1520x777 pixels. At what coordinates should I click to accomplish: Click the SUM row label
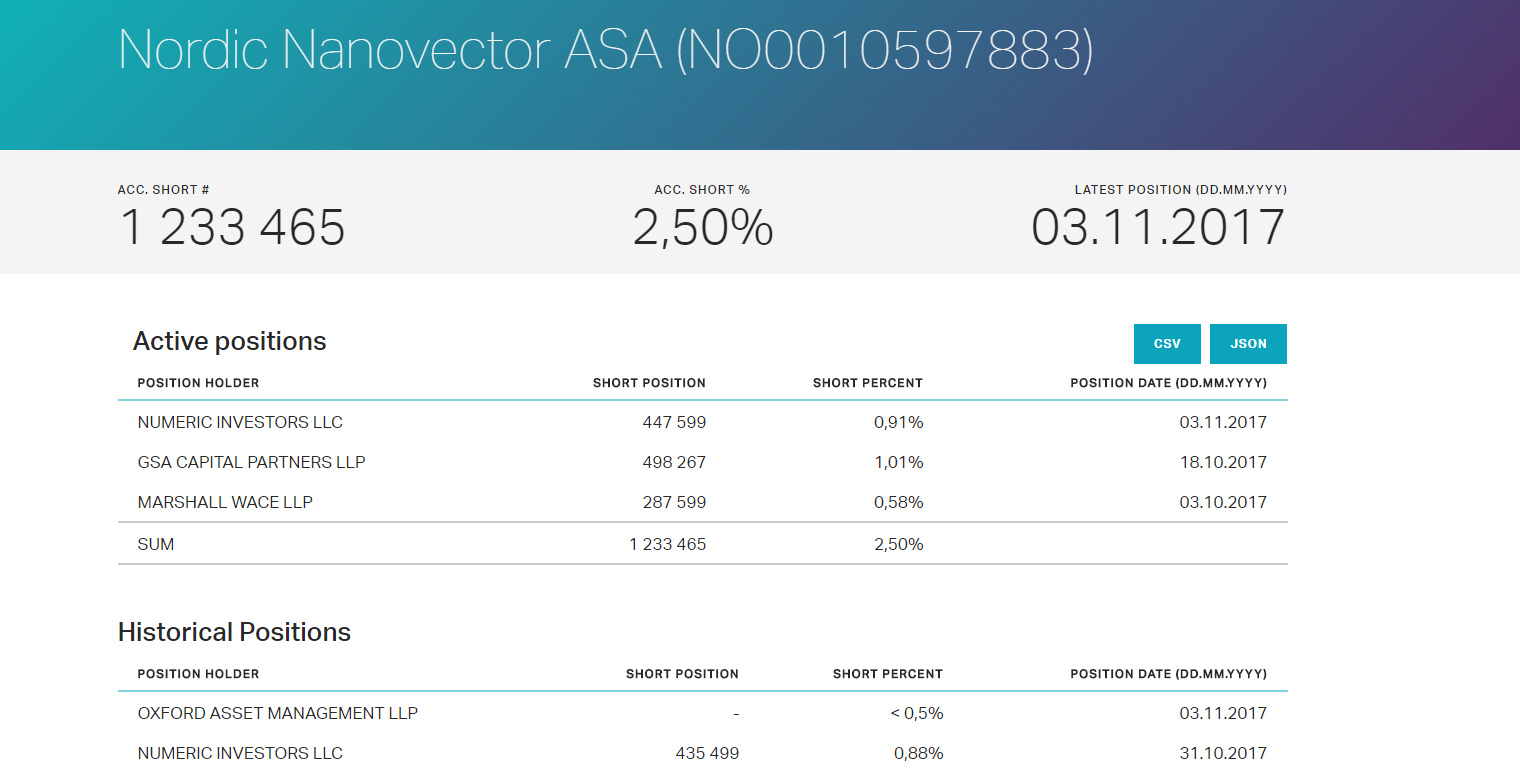(x=156, y=544)
